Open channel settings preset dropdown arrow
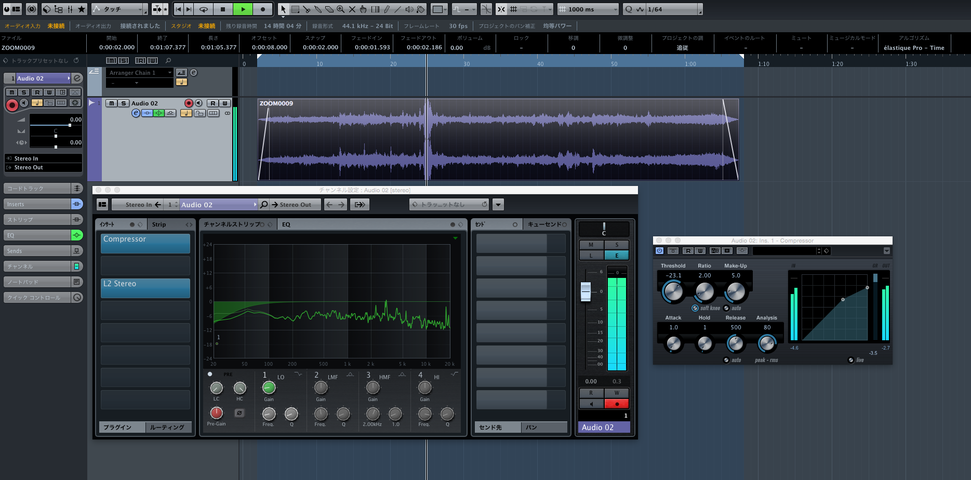This screenshot has width=971, height=480. coord(499,204)
